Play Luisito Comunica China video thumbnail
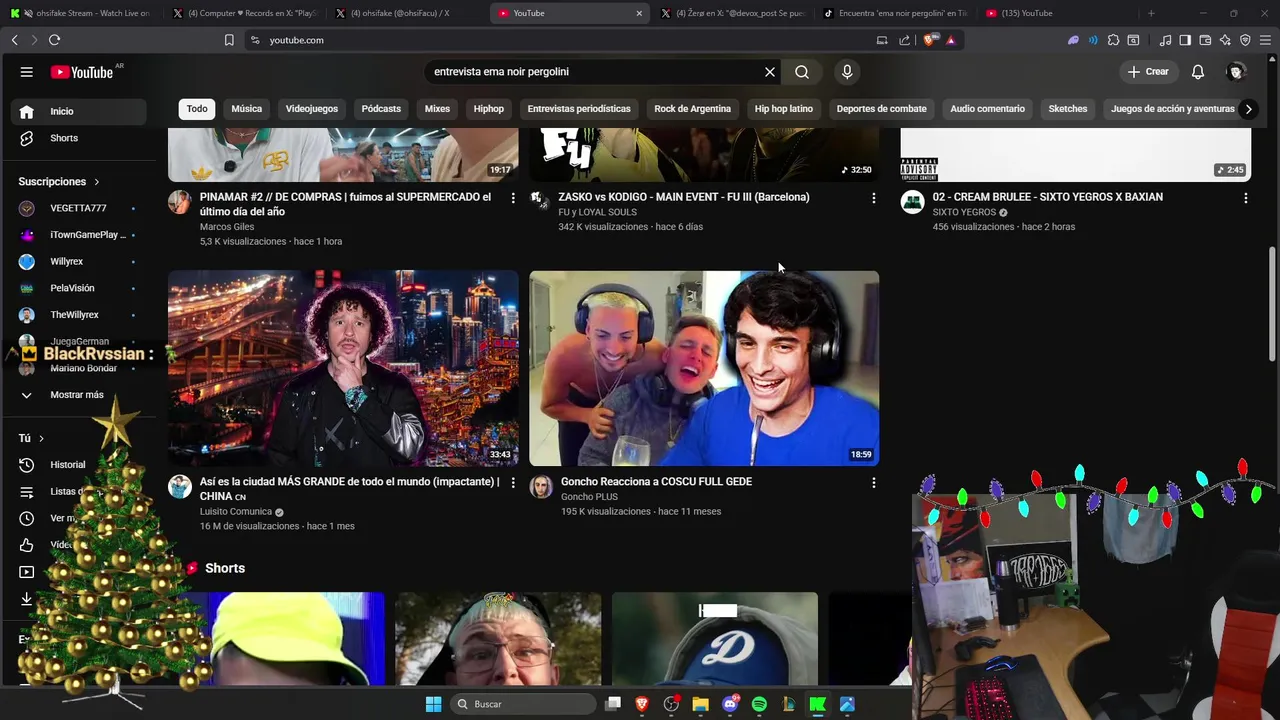 coord(343,368)
